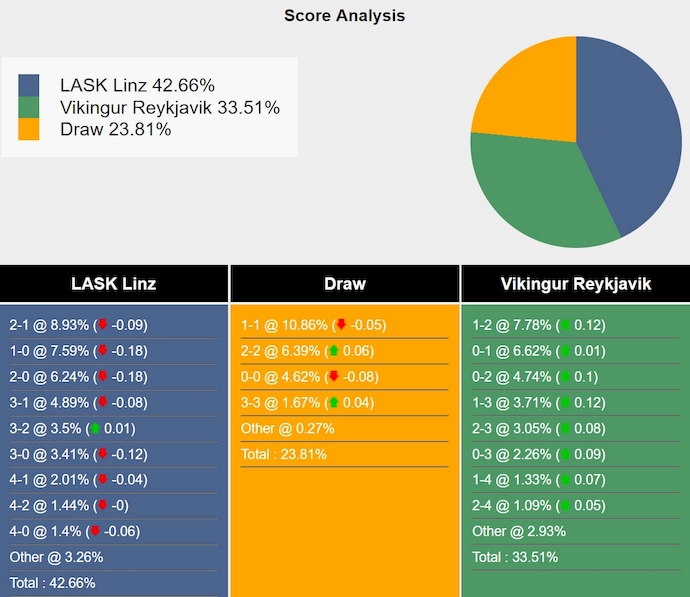Click the red arrow beside 4-0 score
Viewport: 690px width, 597px height.
pyautogui.click(x=95, y=532)
